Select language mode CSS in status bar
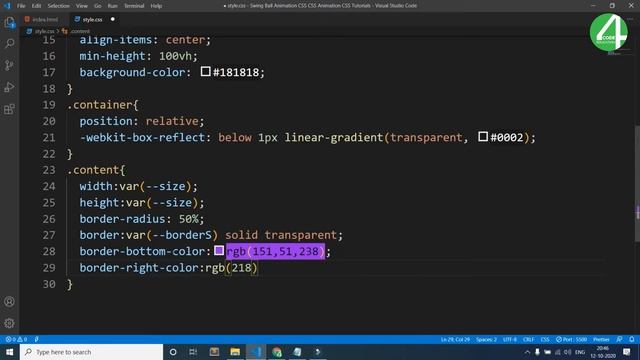640x360 pixels. click(545, 339)
